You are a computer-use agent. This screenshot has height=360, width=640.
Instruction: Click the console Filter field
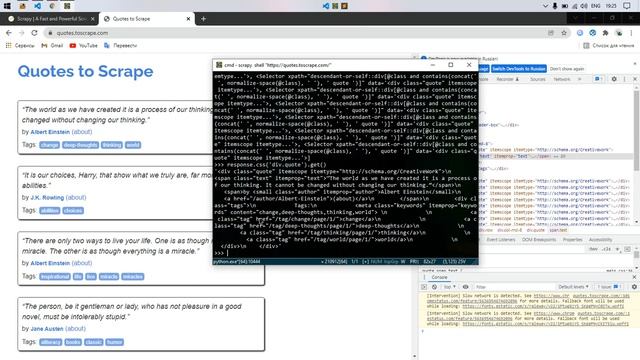point(513,287)
